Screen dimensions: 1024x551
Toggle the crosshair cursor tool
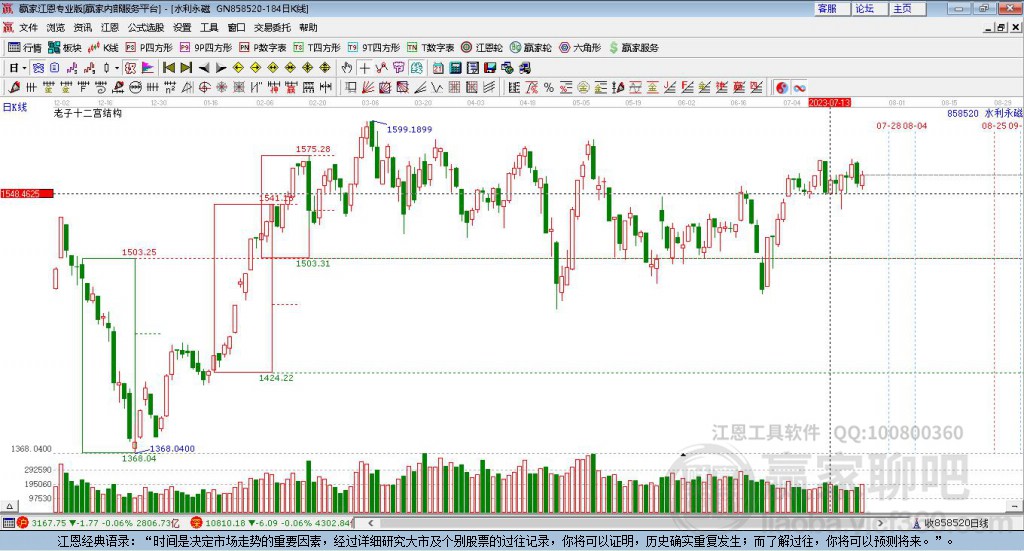pyautogui.click(x=365, y=67)
